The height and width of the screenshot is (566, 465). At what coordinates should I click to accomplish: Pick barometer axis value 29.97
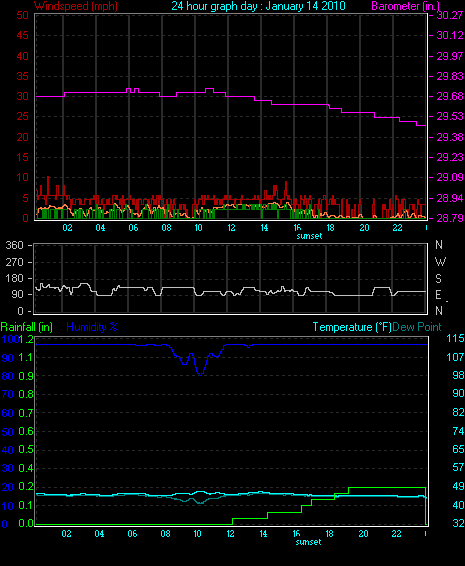[x=450, y=56]
